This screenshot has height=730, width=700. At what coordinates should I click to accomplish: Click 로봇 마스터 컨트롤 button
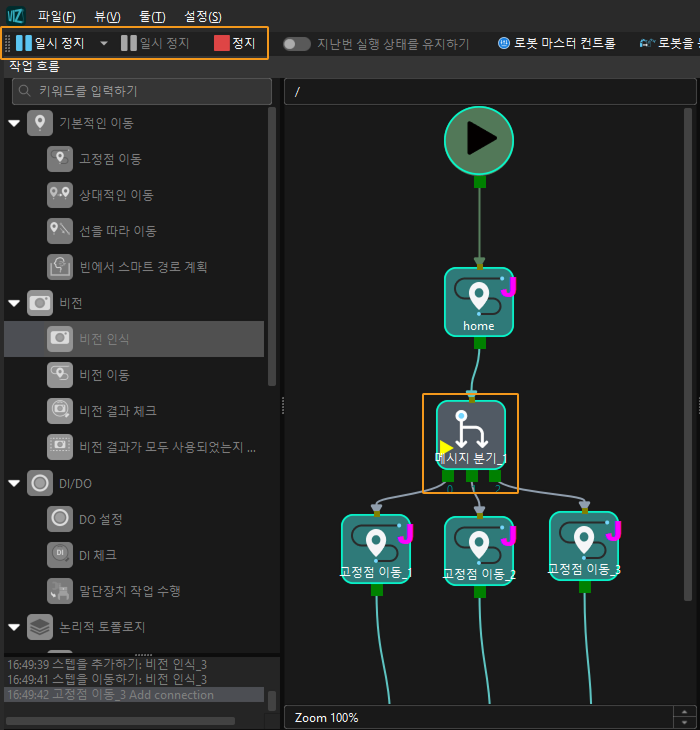click(x=557, y=43)
